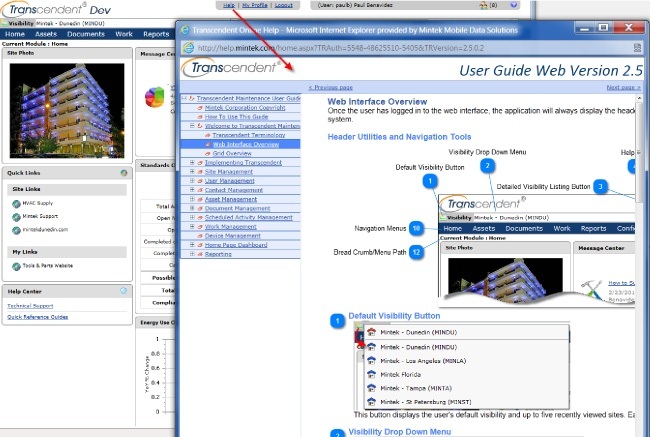The height and width of the screenshot is (437, 650).
Task: Click the round blue arrow icon in the user bar
Action: tap(514, 5)
